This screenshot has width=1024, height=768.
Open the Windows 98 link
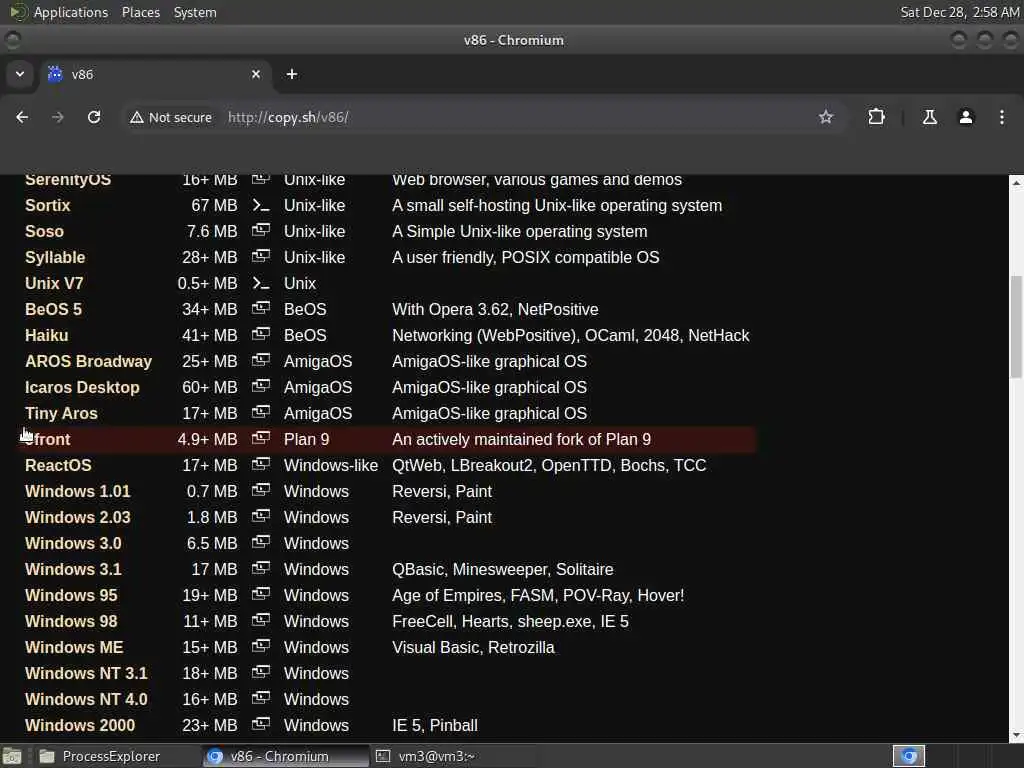pos(71,621)
